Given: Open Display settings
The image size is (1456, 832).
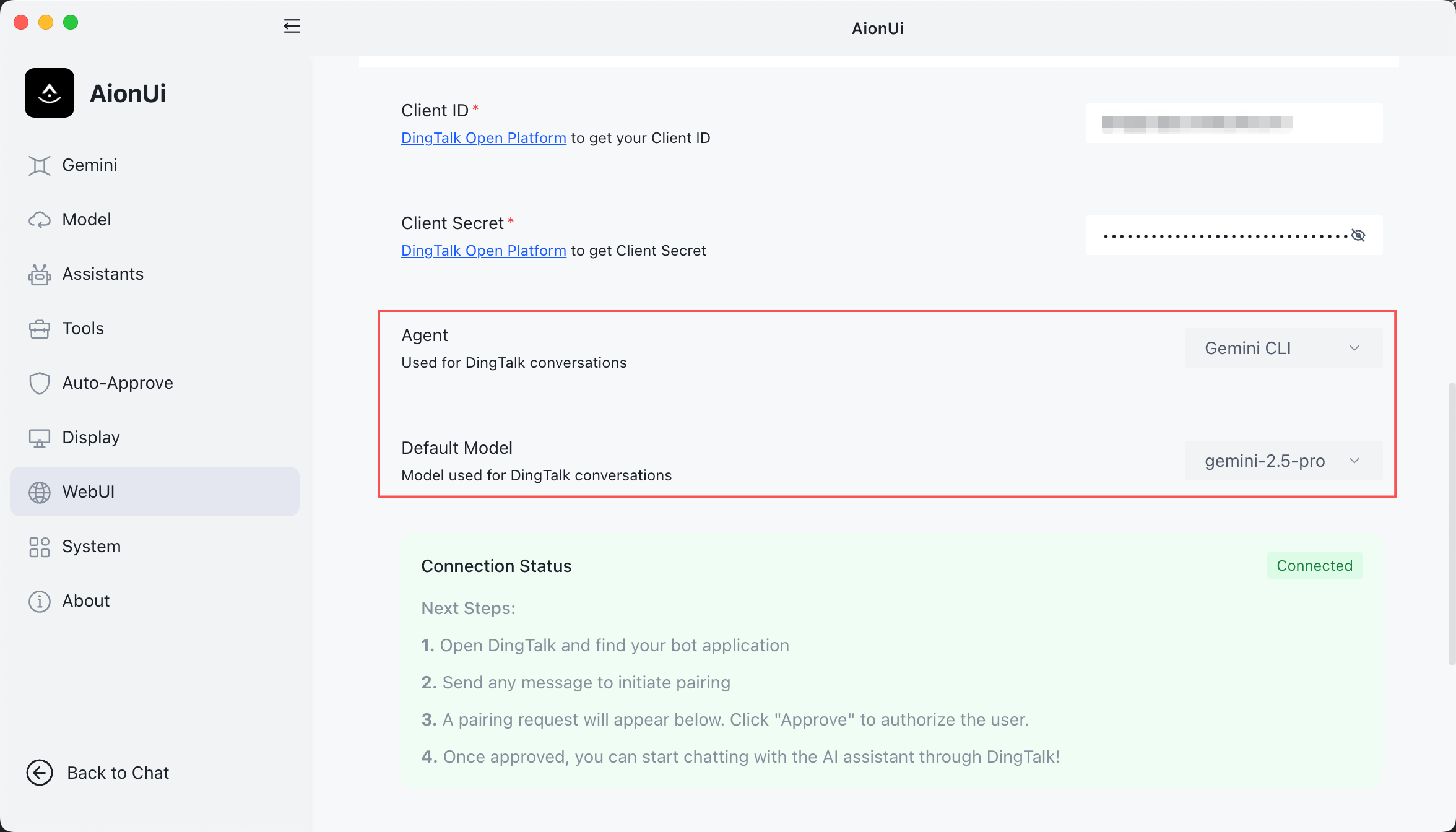Looking at the screenshot, I should (x=155, y=438).
